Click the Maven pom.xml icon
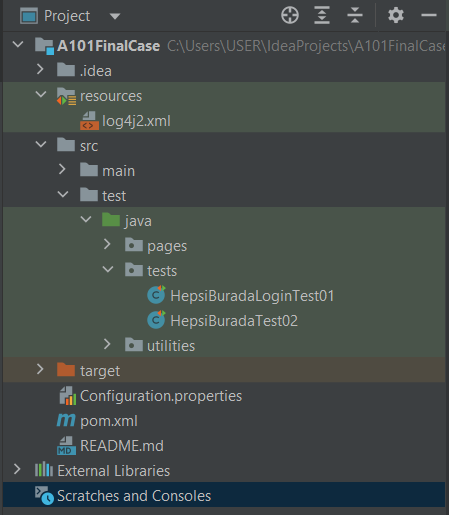 66,420
